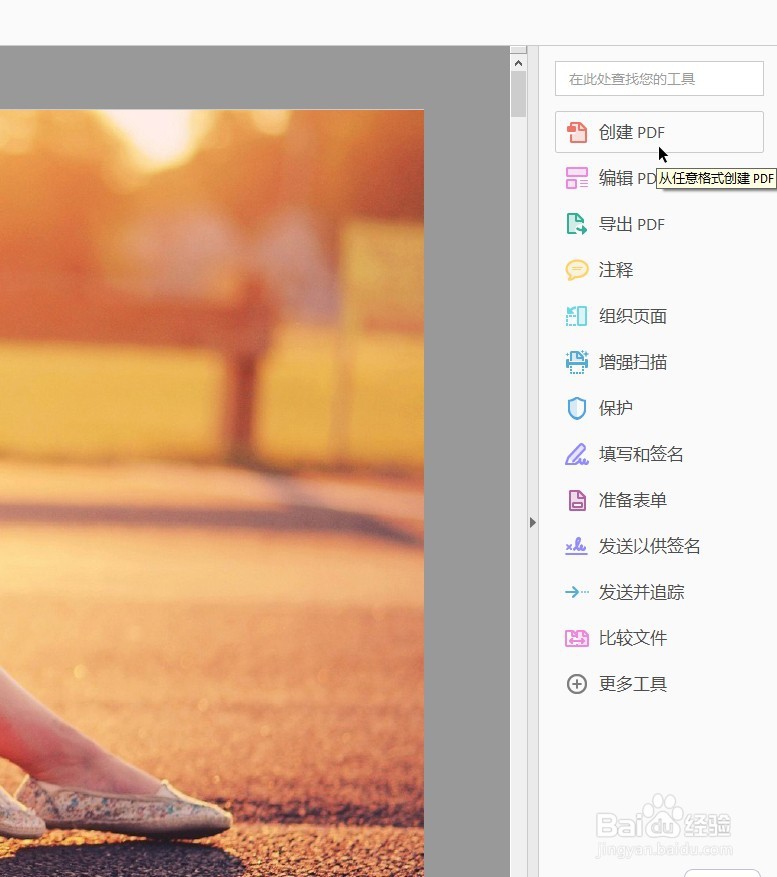Click the Compare Files icon
The height and width of the screenshot is (877, 777).
point(577,638)
